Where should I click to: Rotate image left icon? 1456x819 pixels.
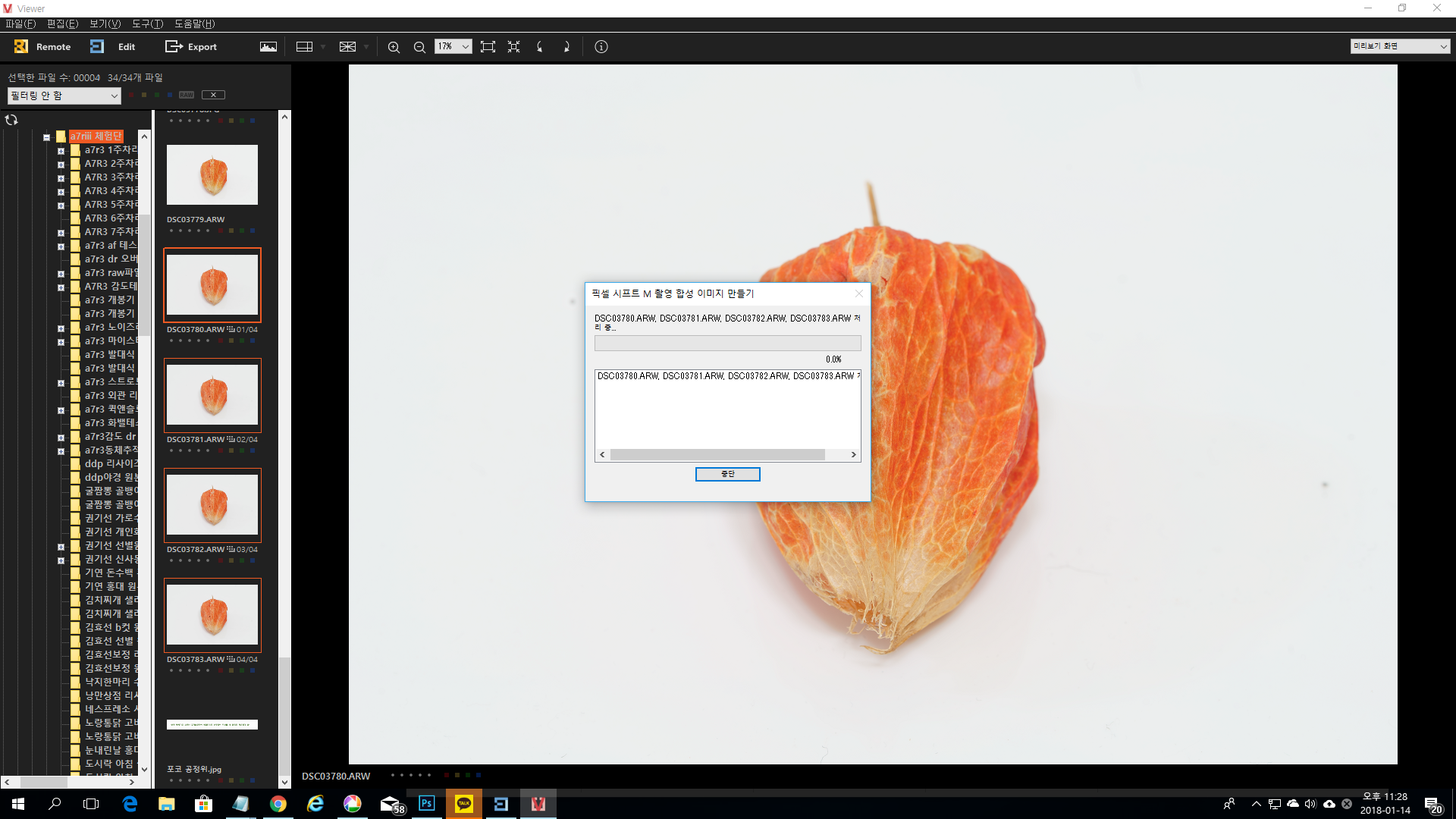[x=540, y=46]
